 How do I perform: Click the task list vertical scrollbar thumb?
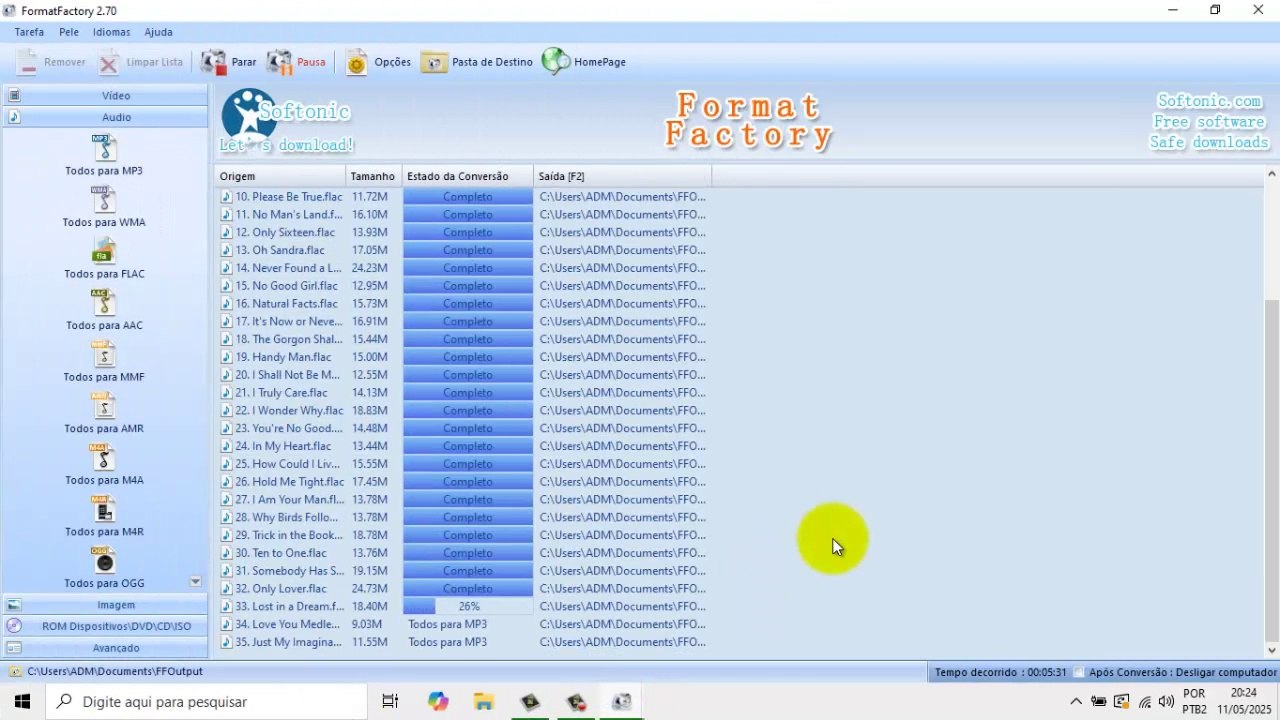tap(1272, 470)
